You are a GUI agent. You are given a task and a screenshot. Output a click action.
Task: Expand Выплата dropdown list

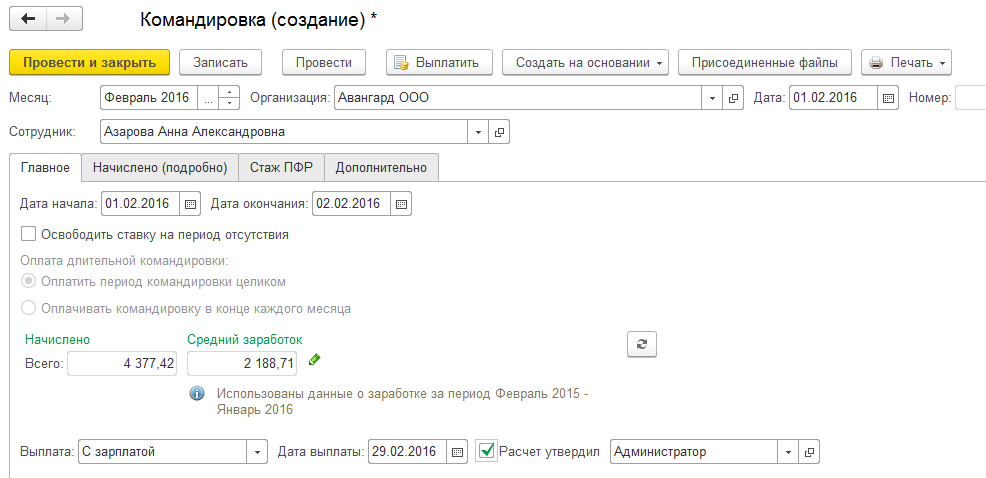click(257, 452)
